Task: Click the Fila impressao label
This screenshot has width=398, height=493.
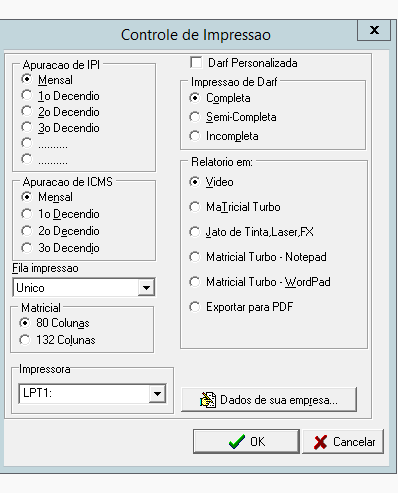Action: 45,268
